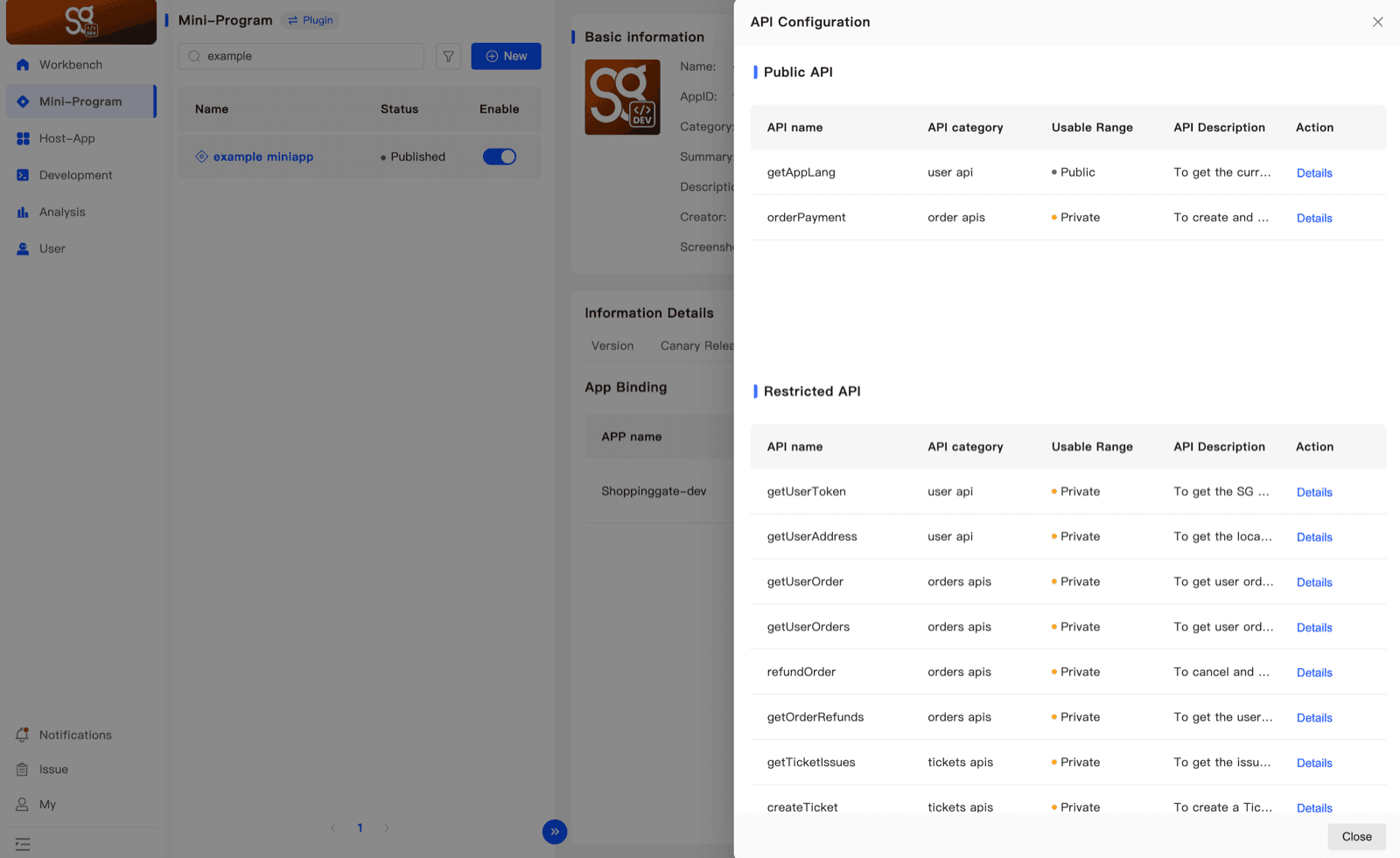The height and width of the screenshot is (858, 1400).
Task: View Details for refundOrder API
Action: pyautogui.click(x=1314, y=673)
